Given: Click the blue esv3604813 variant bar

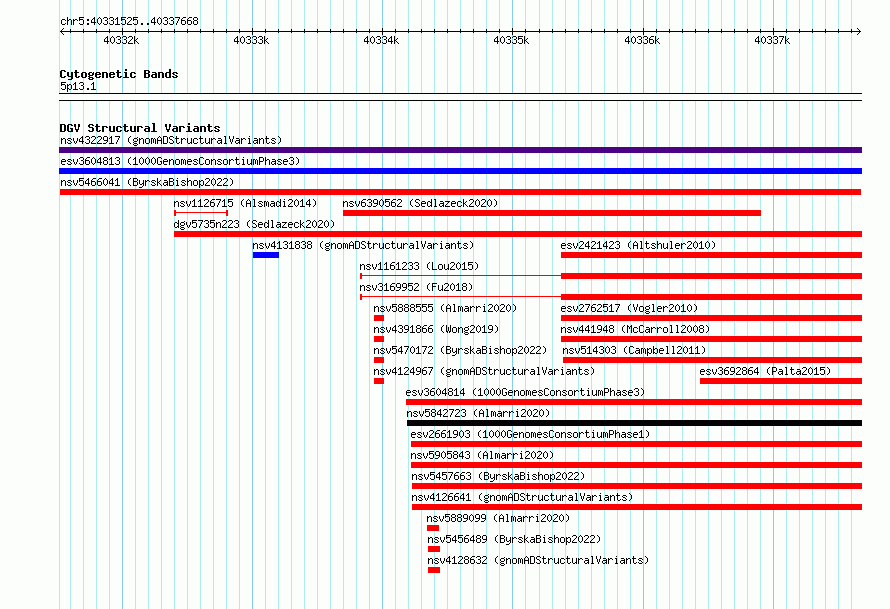Looking at the screenshot, I should click(x=460, y=171).
